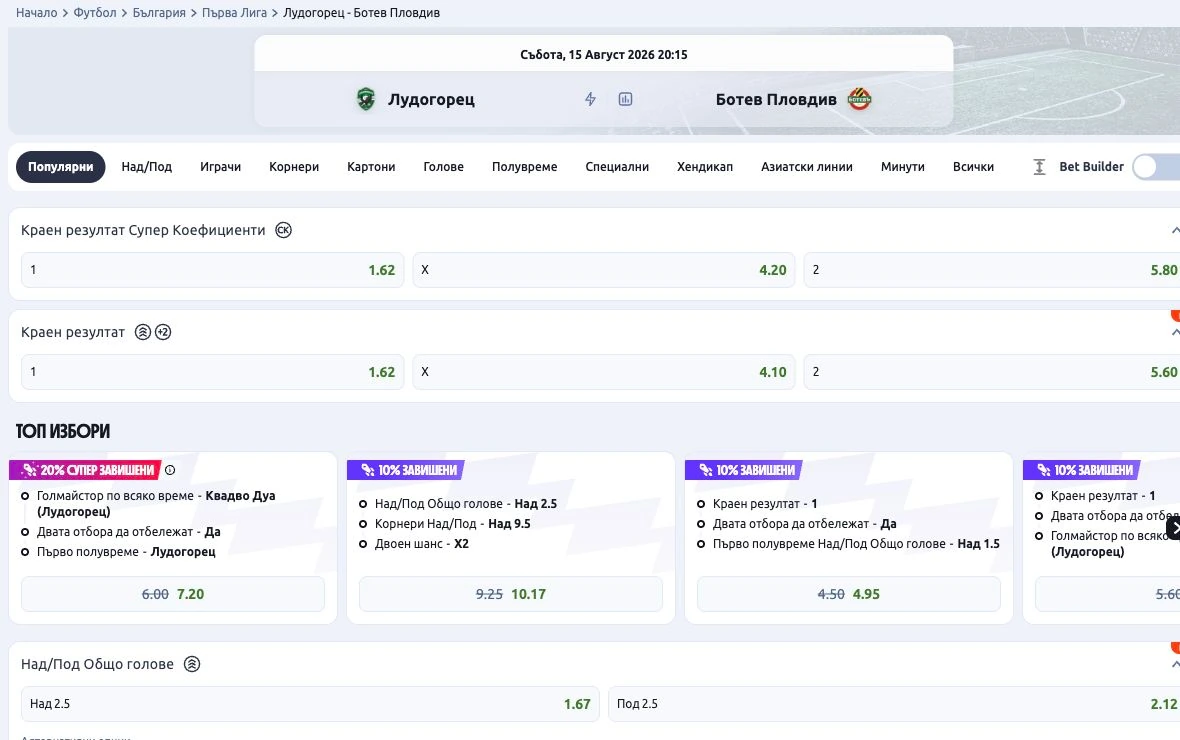Show the Всички markets tab
The image size is (1180, 740).
click(x=973, y=167)
